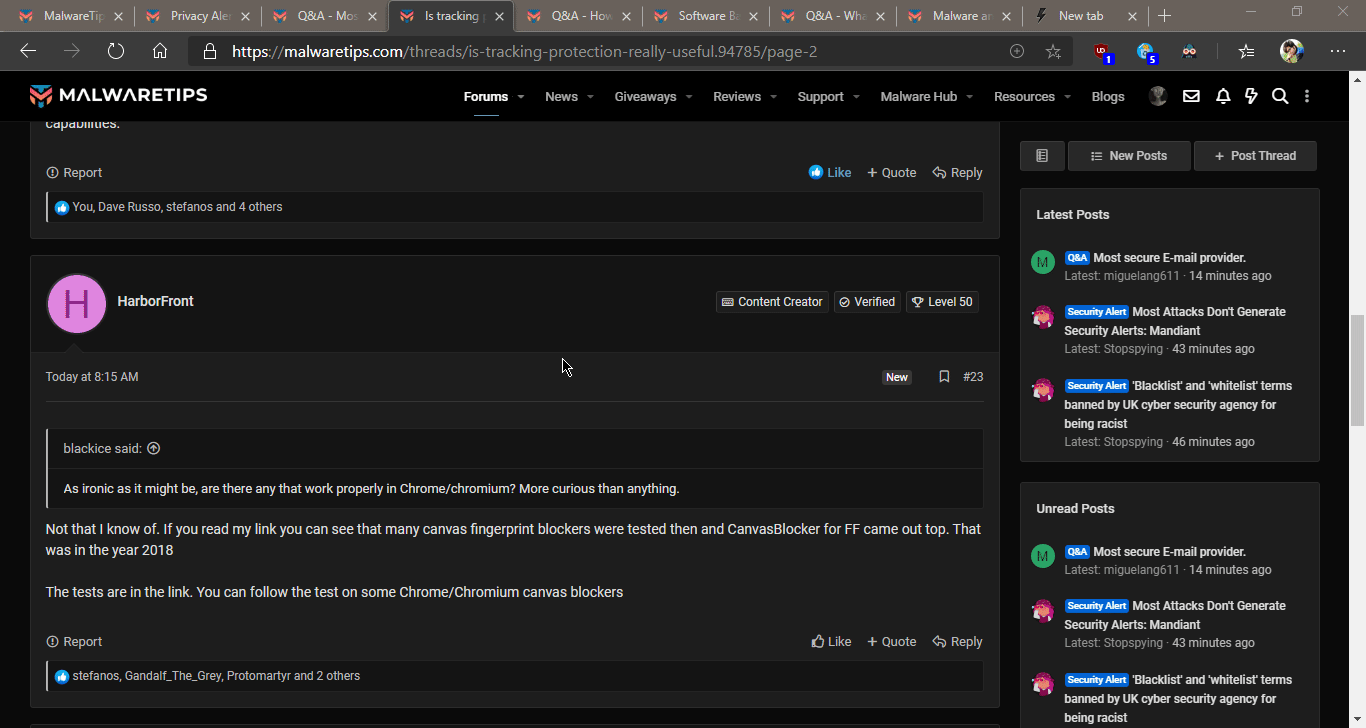Click the circled plus icon in address bar
Image resolution: width=1366 pixels, height=728 pixels.
pos(1017,51)
